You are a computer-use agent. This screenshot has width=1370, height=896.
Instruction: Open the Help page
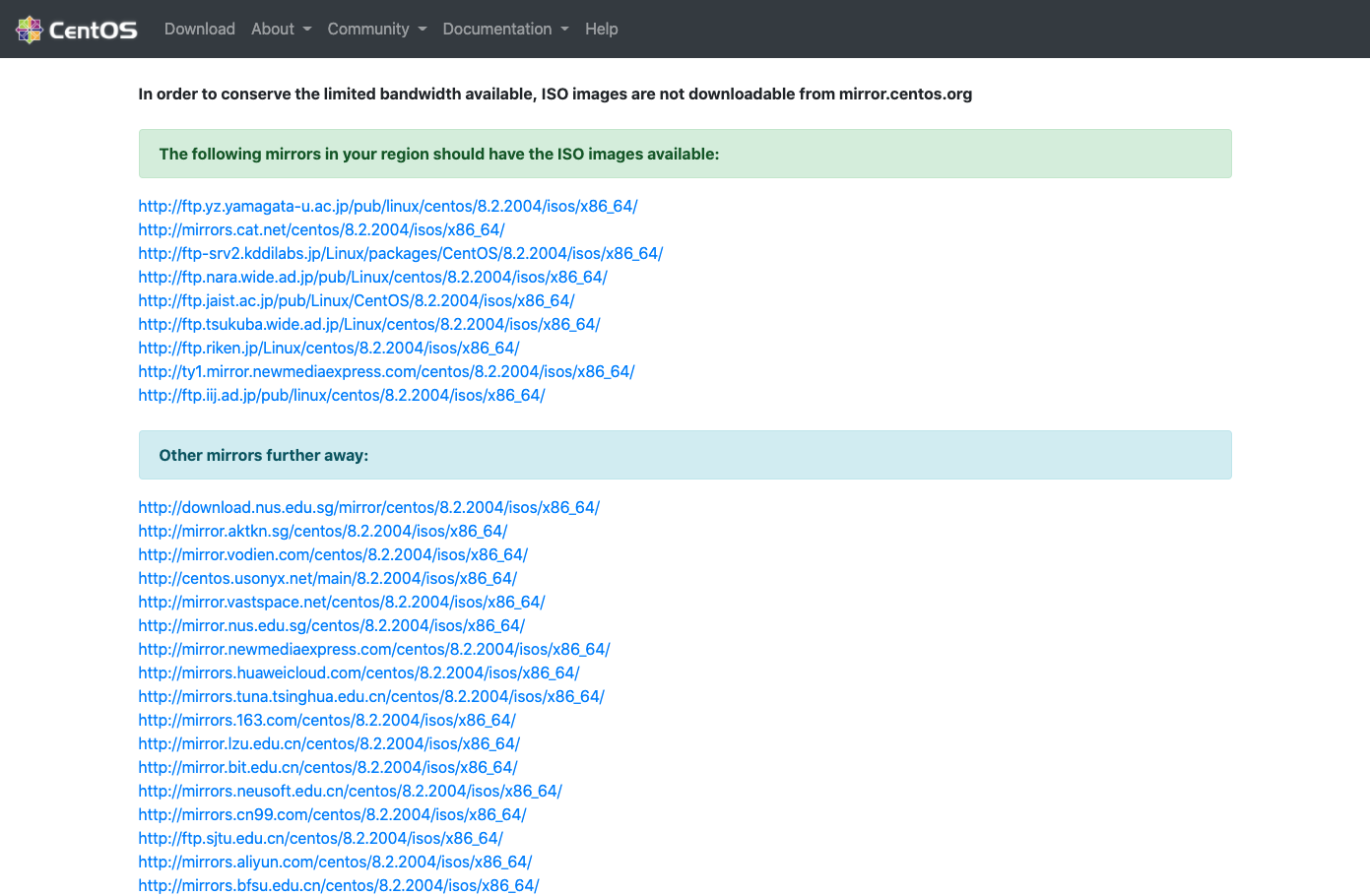pos(602,30)
